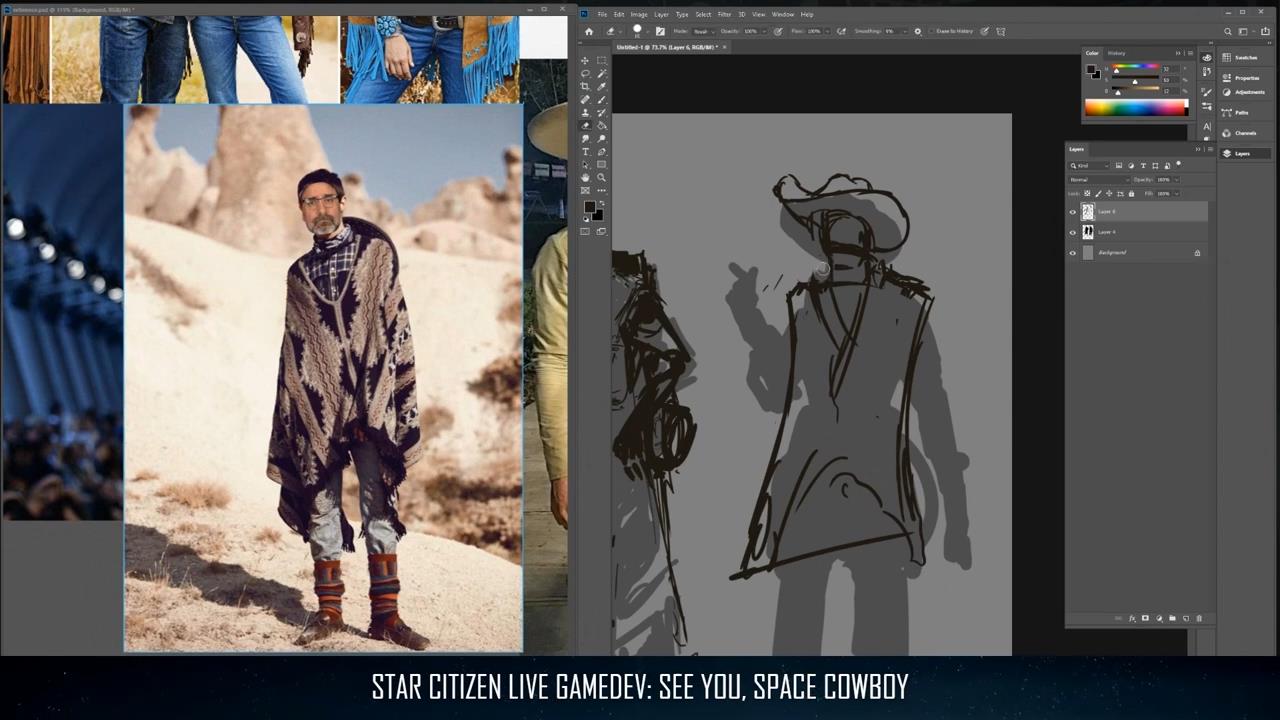The image size is (1280, 720).
Task: Select the Move tool
Action: (x=586, y=61)
